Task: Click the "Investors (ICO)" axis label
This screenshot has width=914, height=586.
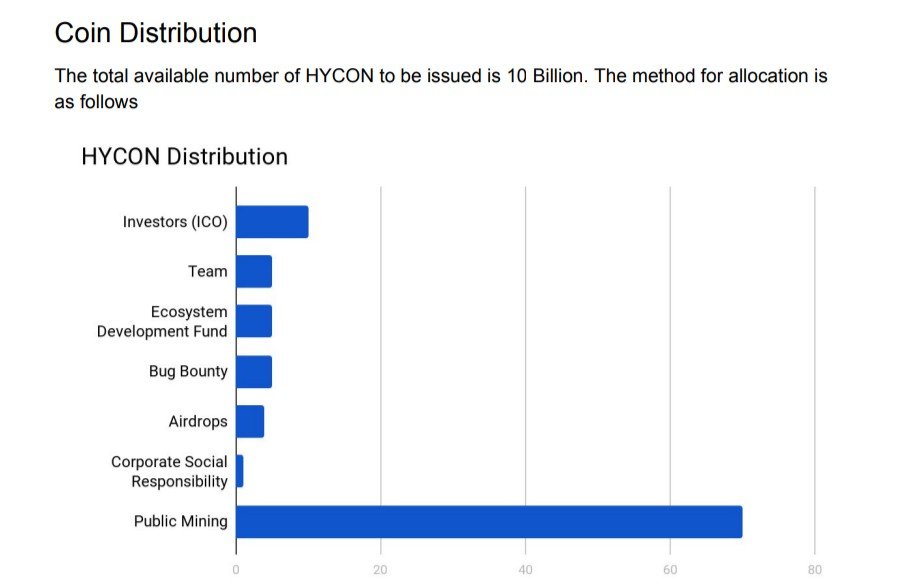Action: (175, 222)
